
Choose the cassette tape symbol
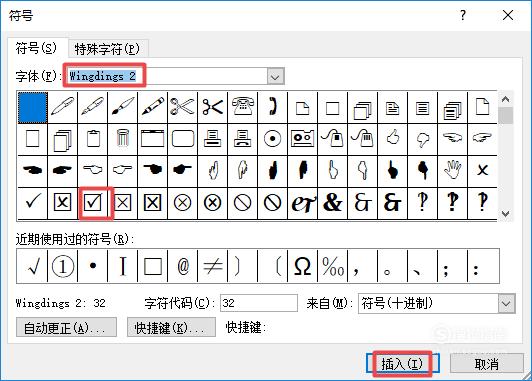pos(302,138)
